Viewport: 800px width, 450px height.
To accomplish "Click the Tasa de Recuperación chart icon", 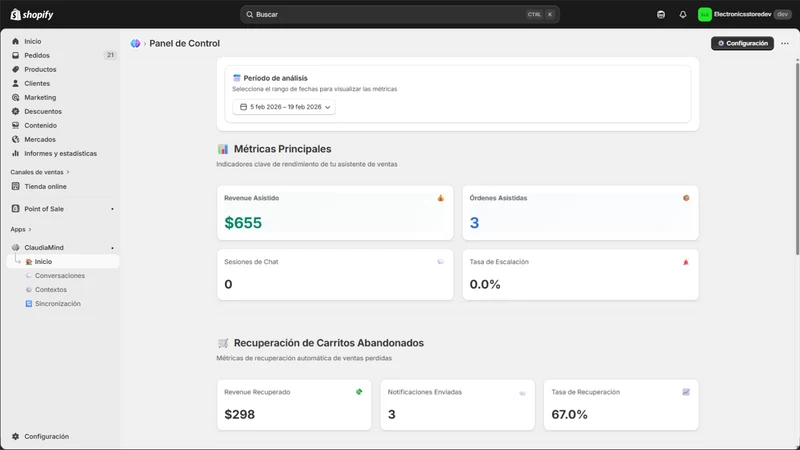I will tap(686, 392).
